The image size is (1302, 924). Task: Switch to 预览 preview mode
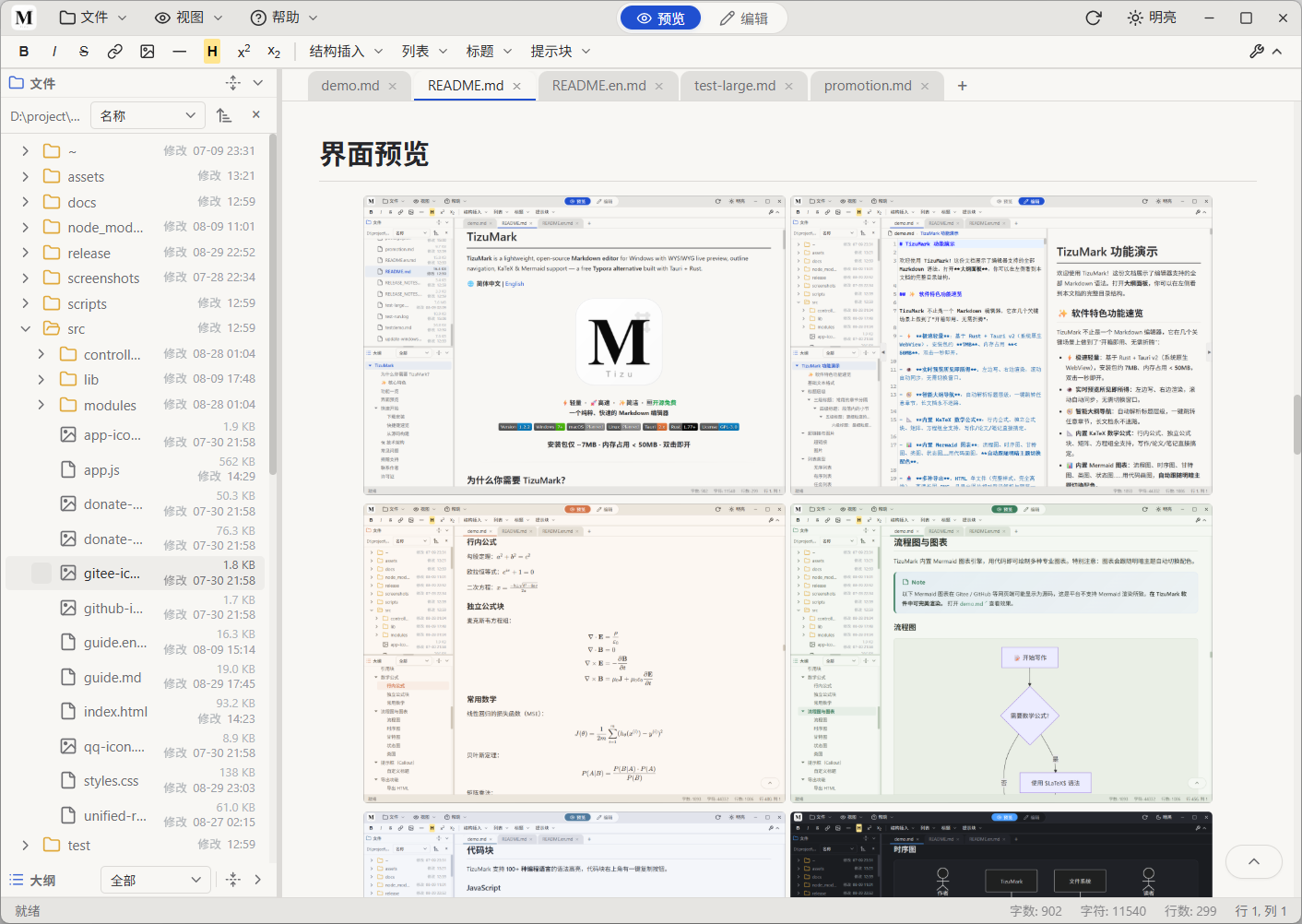pyautogui.click(x=660, y=18)
